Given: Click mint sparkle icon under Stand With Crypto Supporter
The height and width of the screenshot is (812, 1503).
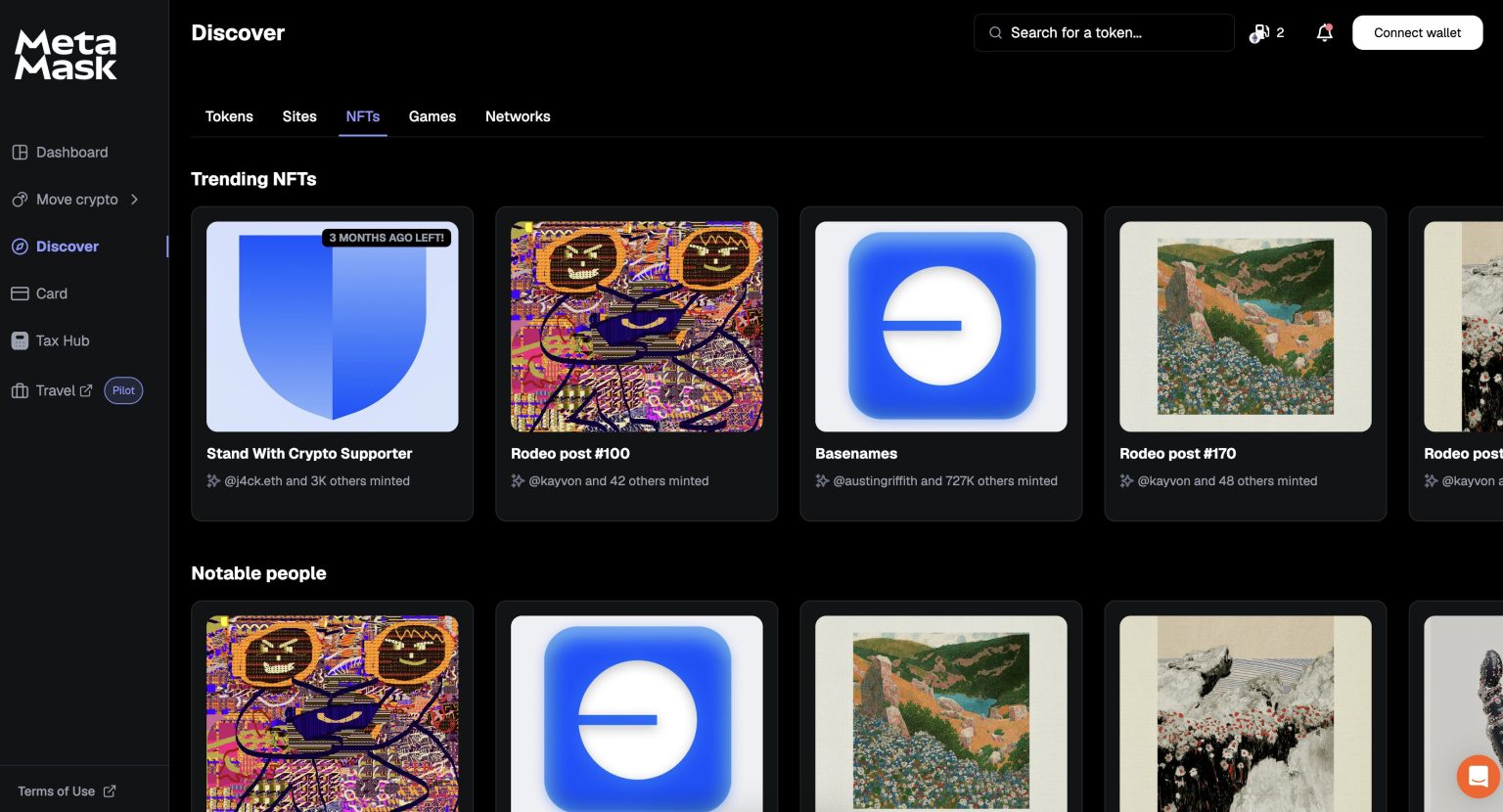Looking at the screenshot, I should (x=213, y=480).
